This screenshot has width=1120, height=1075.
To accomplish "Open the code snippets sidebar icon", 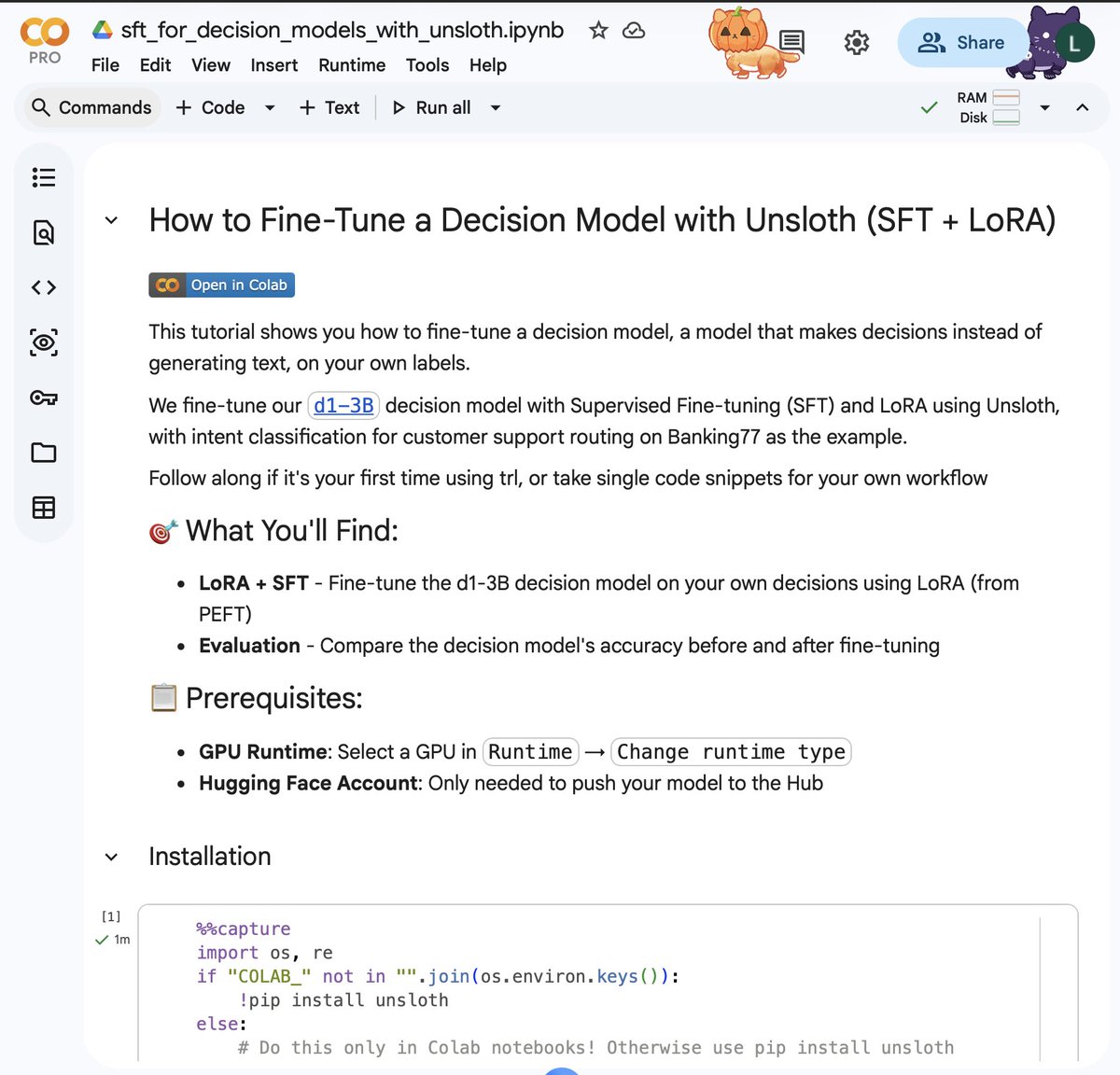I will pos(44,287).
